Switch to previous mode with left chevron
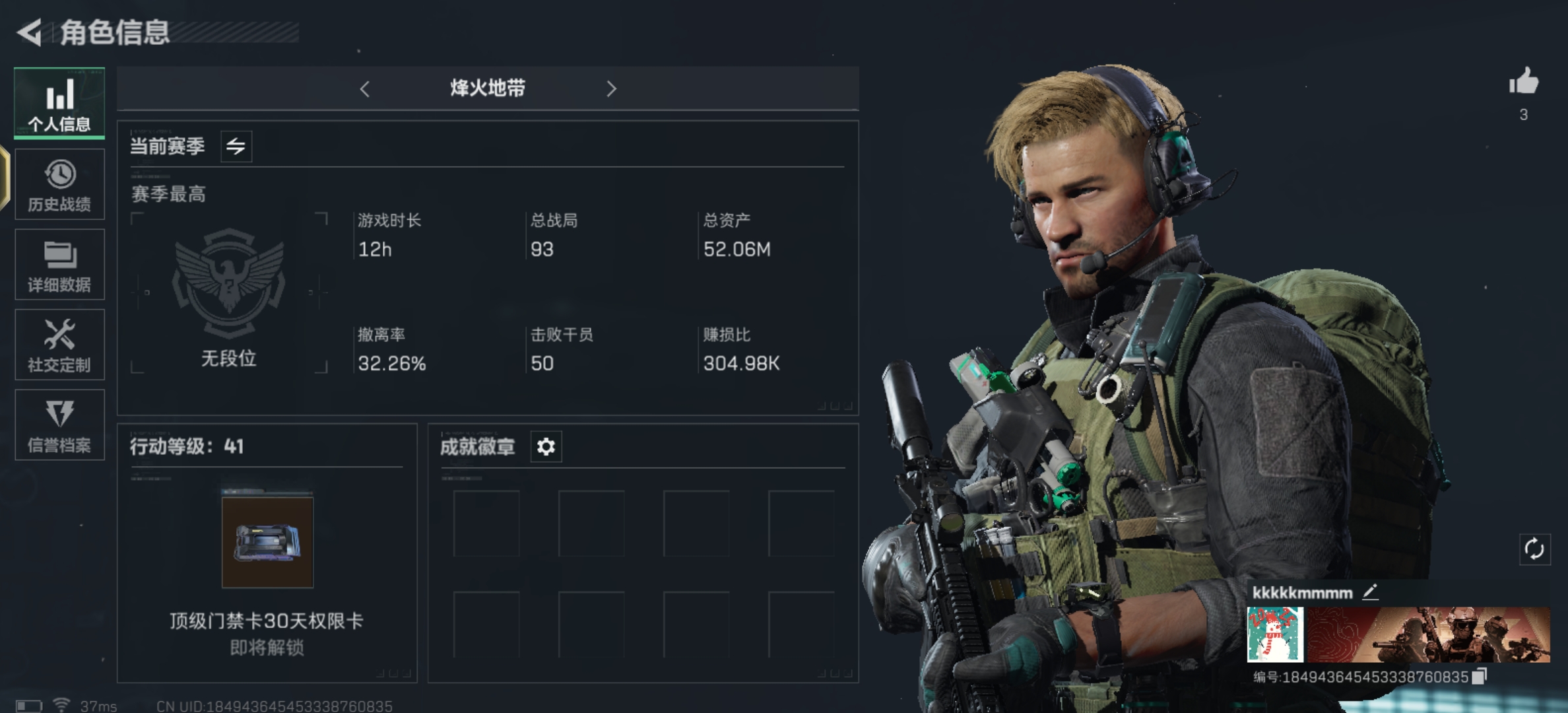 click(x=365, y=88)
